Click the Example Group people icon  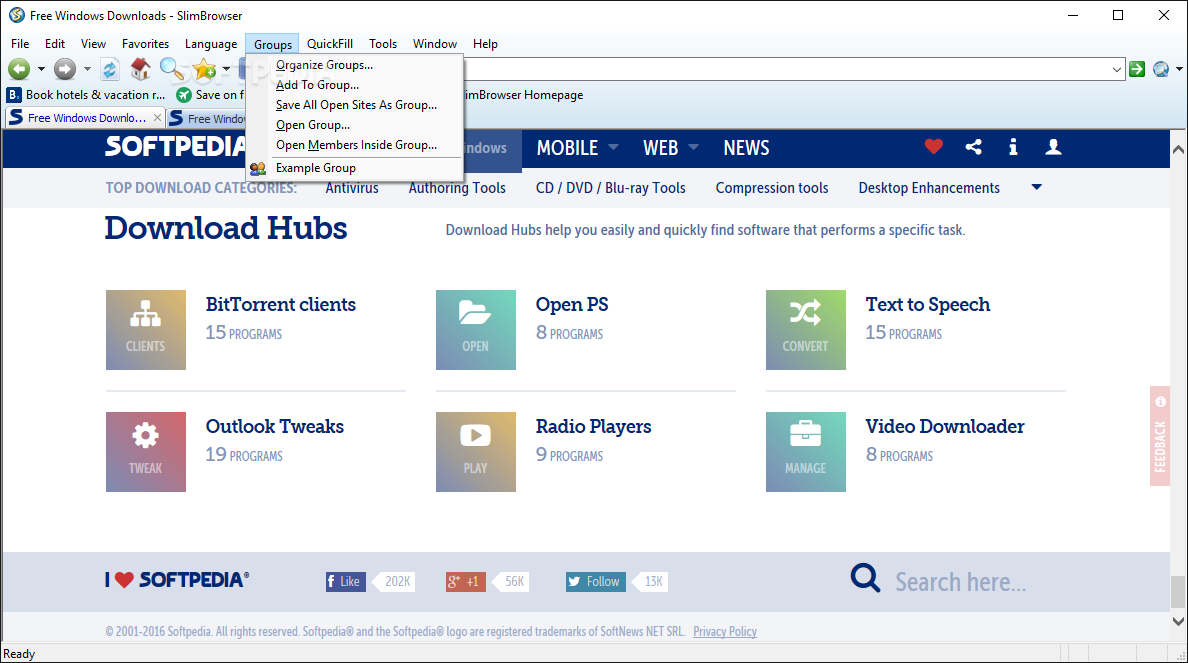(x=258, y=168)
